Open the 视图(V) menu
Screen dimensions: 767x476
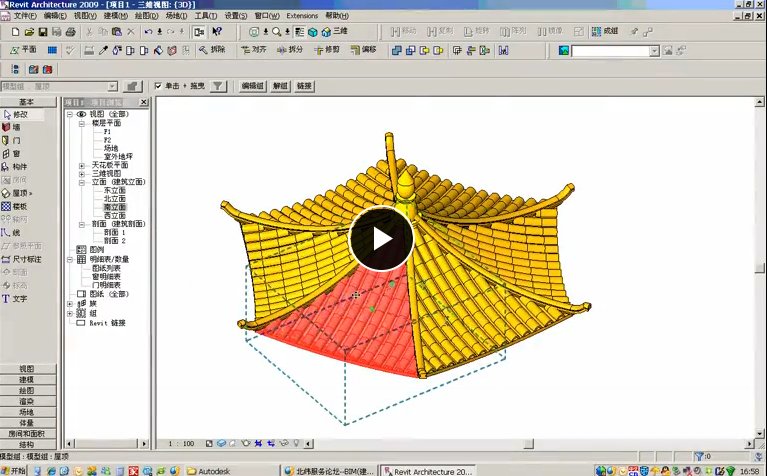85,16
